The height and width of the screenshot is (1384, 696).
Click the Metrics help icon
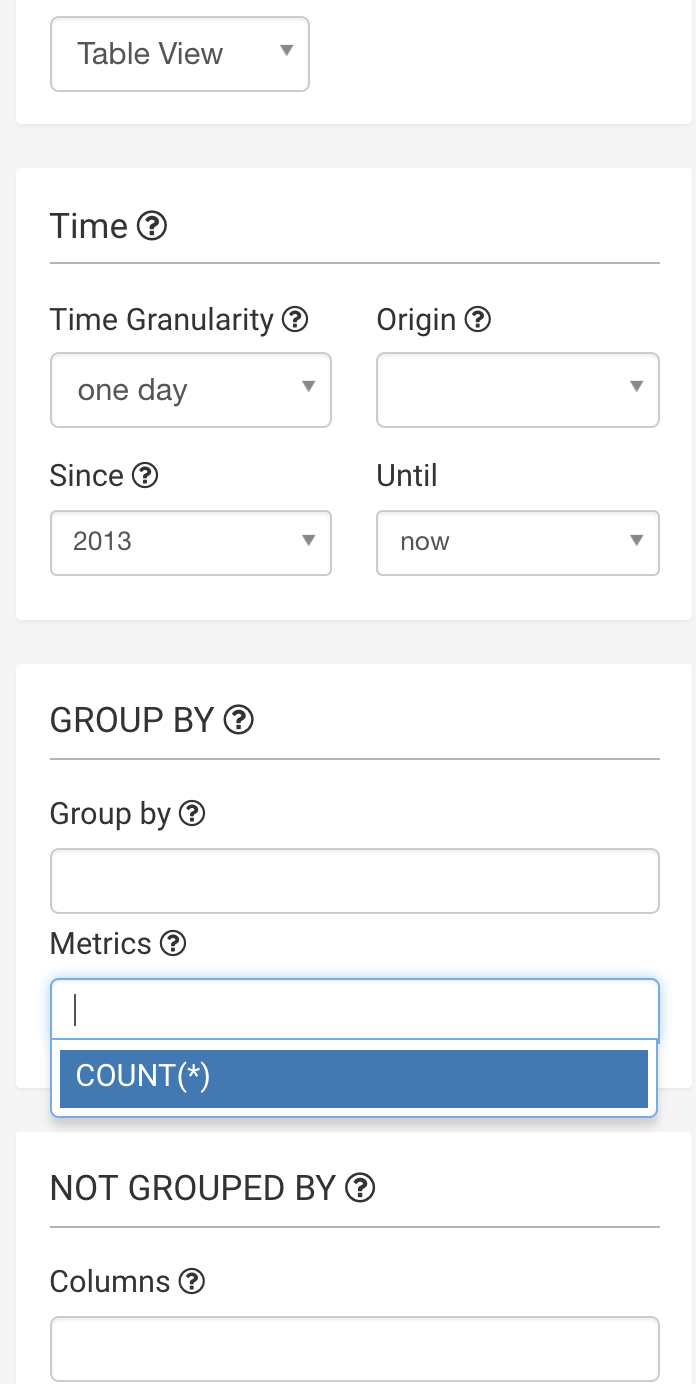point(173,943)
